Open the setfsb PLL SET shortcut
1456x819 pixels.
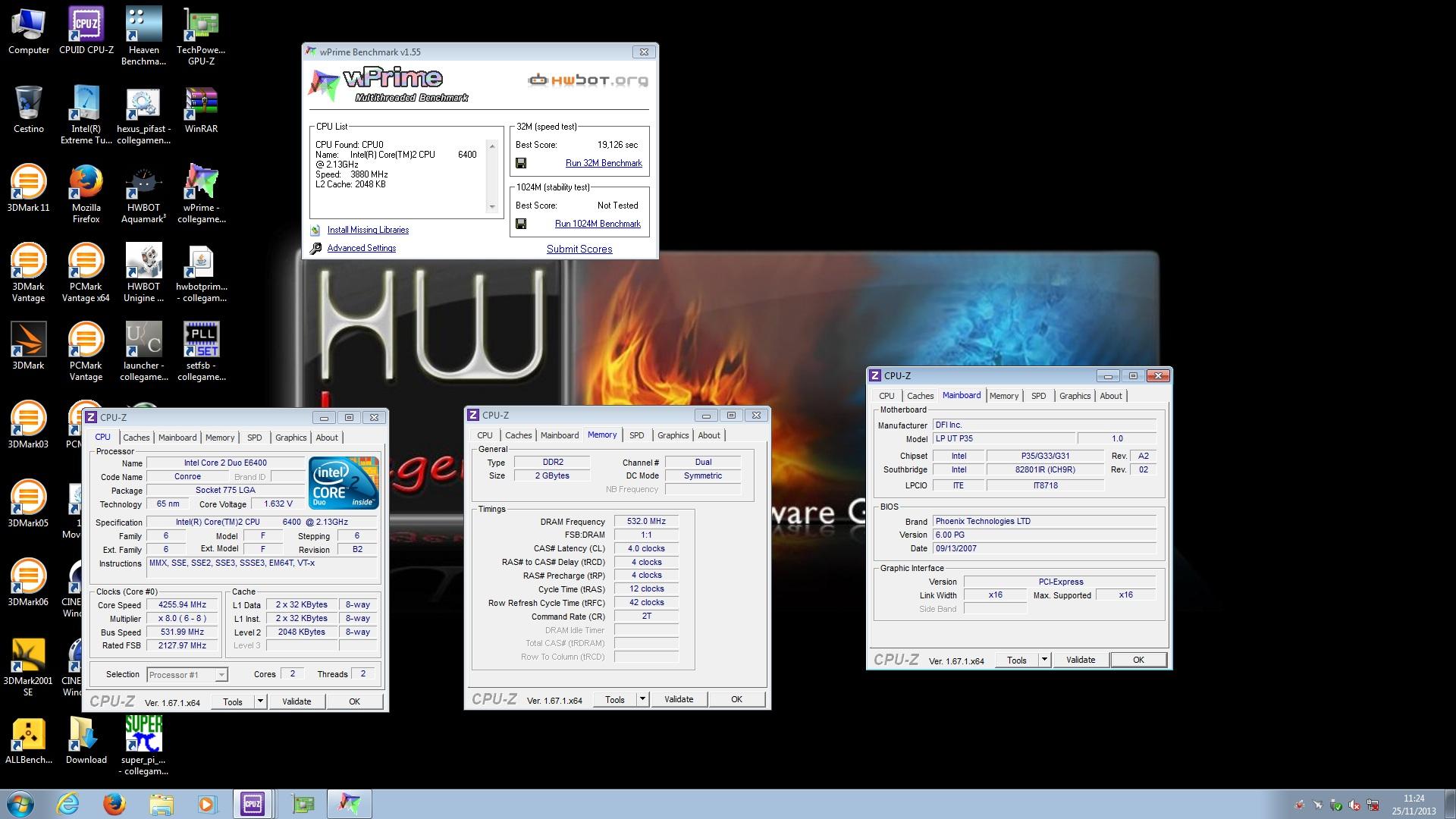201,352
